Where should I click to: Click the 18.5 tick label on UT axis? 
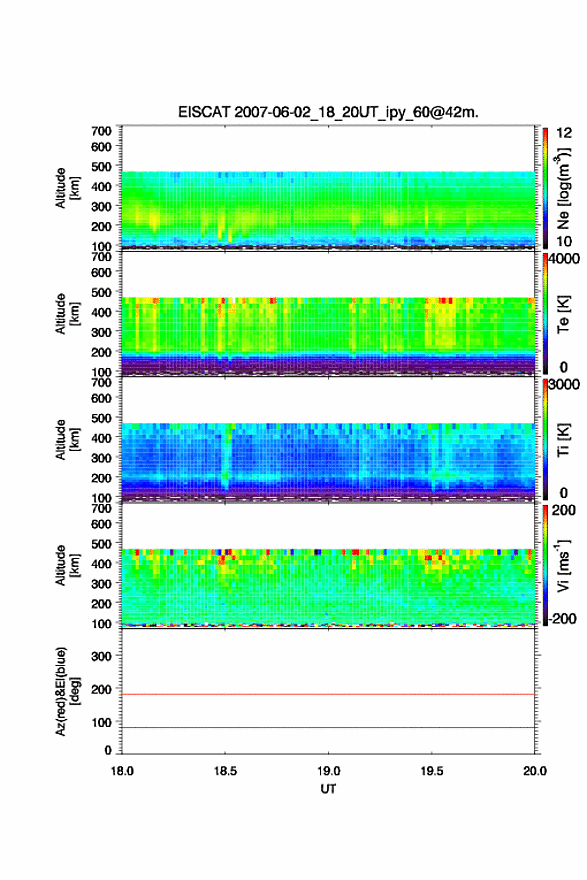coord(225,771)
